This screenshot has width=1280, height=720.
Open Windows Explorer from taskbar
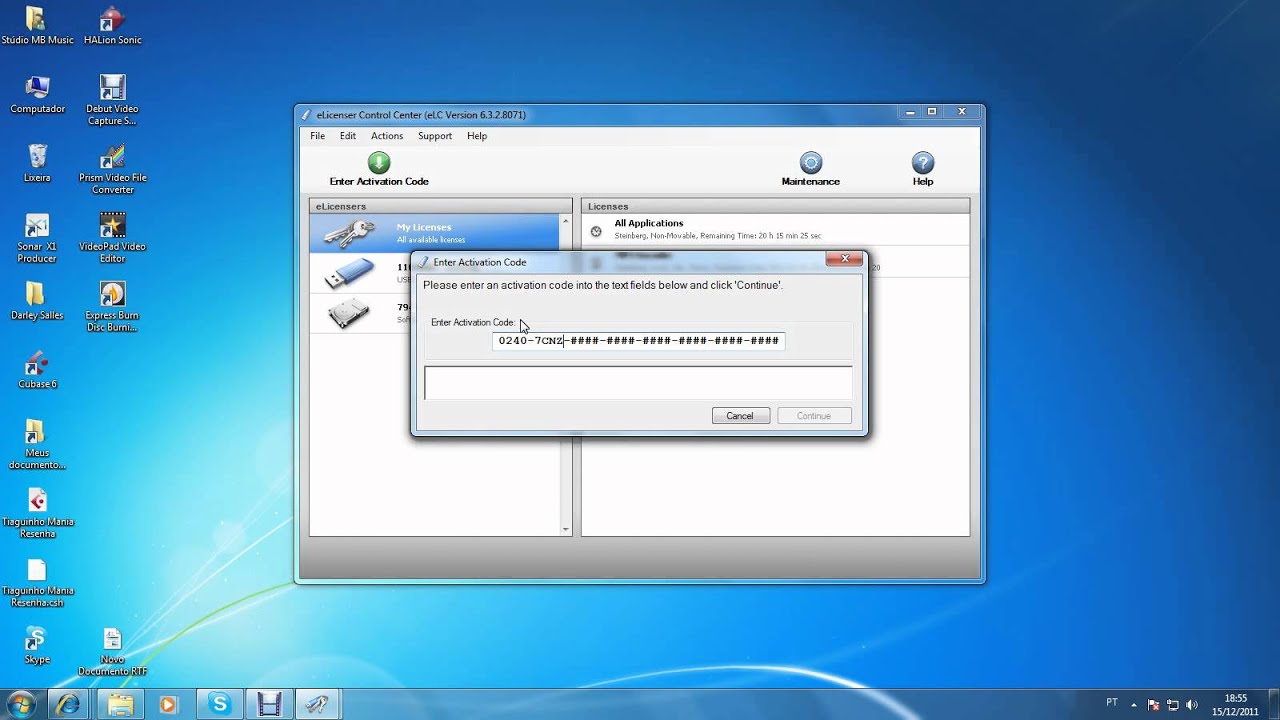click(x=120, y=704)
